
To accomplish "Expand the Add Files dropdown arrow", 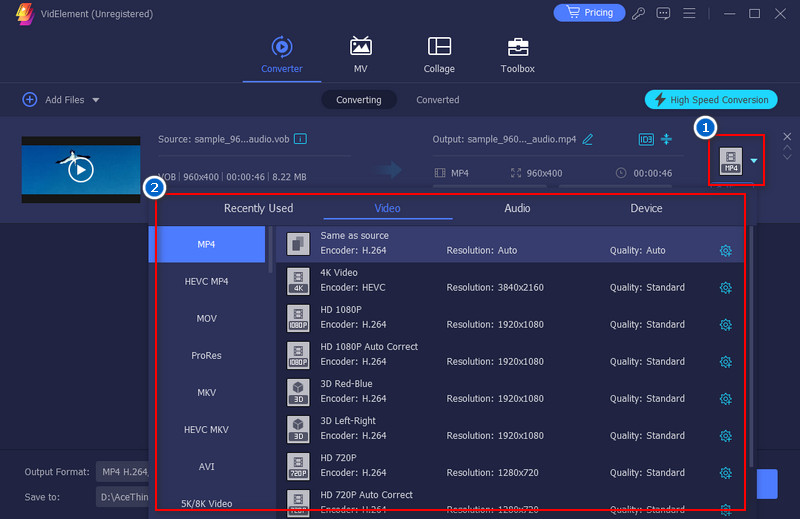I will (x=96, y=100).
